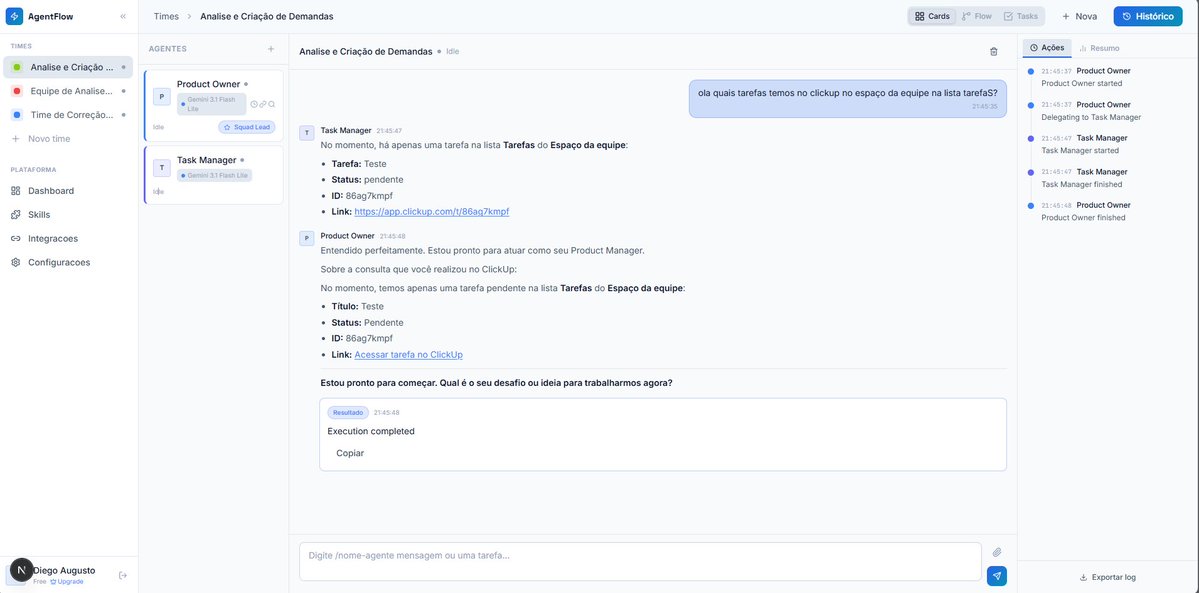Select the Analise e Criação team

coord(68,67)
